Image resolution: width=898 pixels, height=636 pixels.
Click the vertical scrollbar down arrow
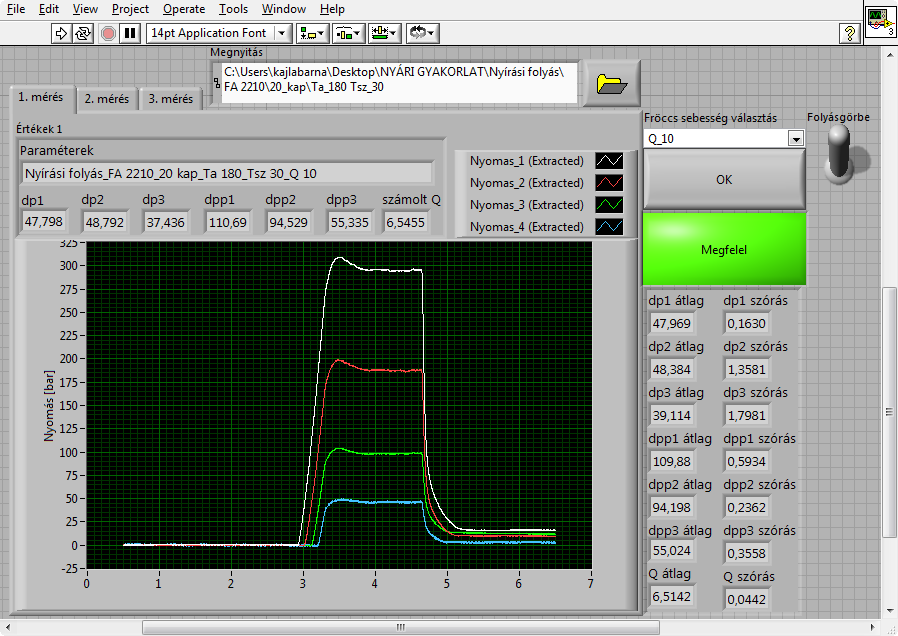pyautogui.click(x=889, y=610)
